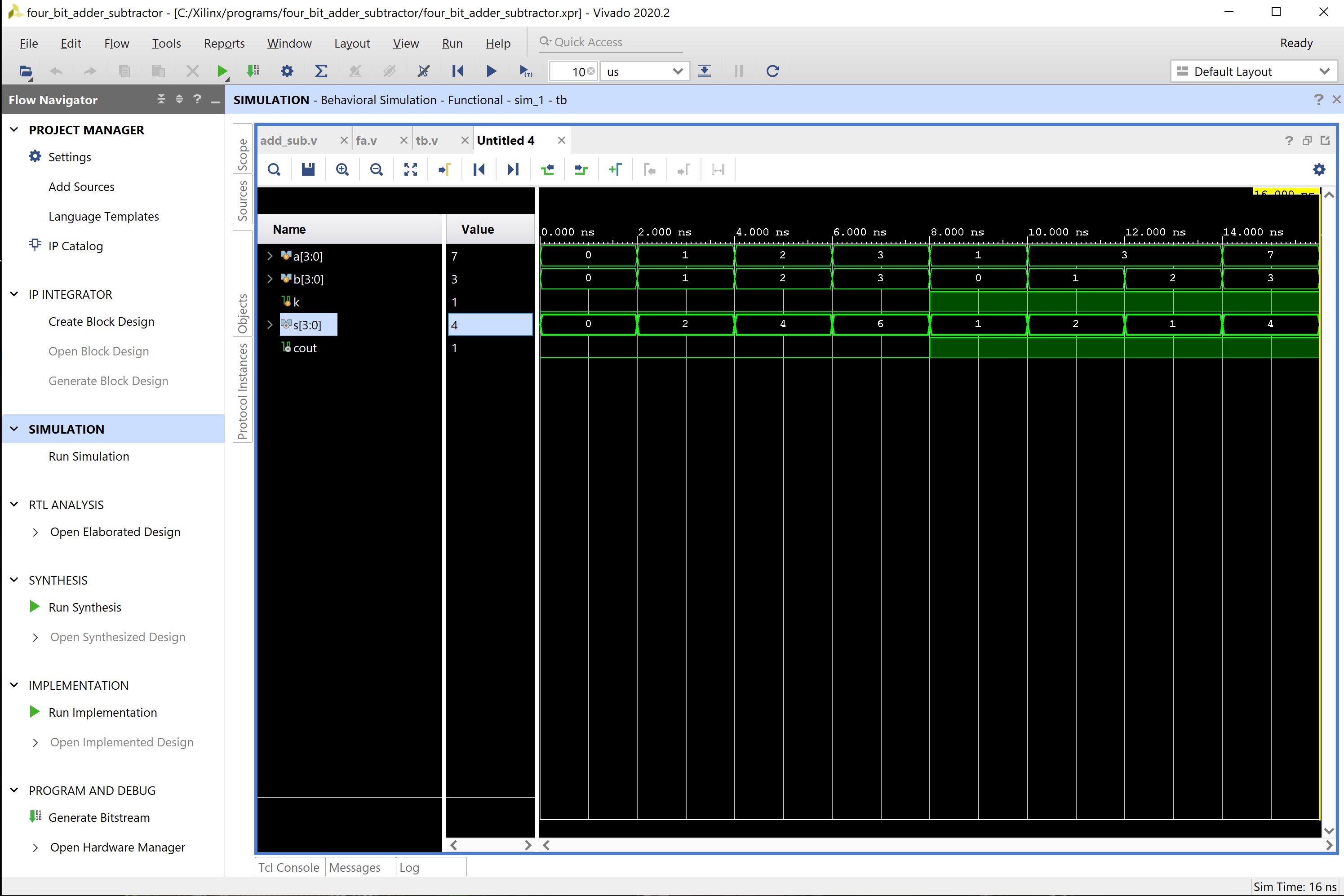Open the waveform settings gear icon

point(1318,169)
